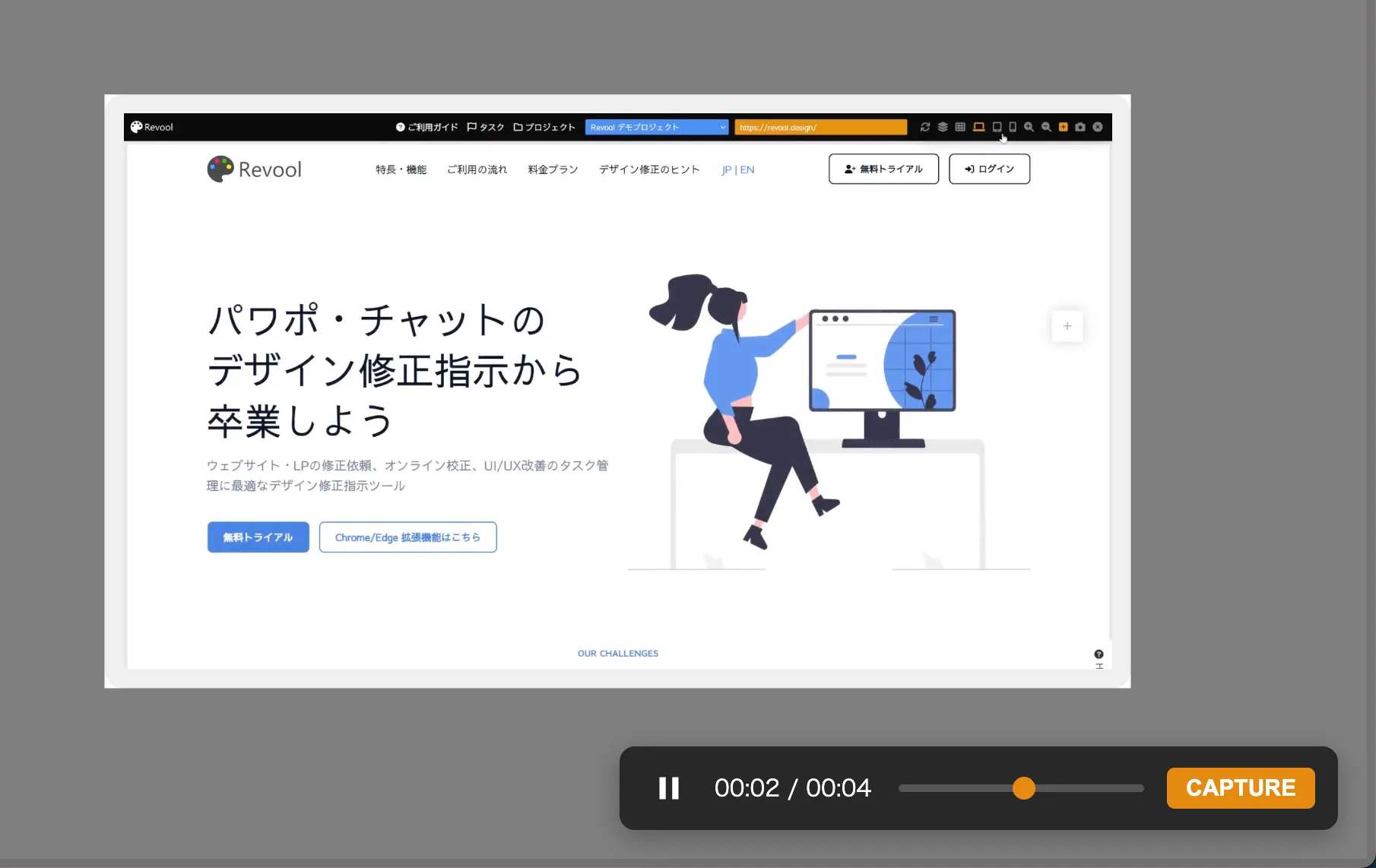Image resolution: width=1376 pixels, height=868 pixels.
Task: Expand the floating plus panel
Action: click(x=1067, y=325)
